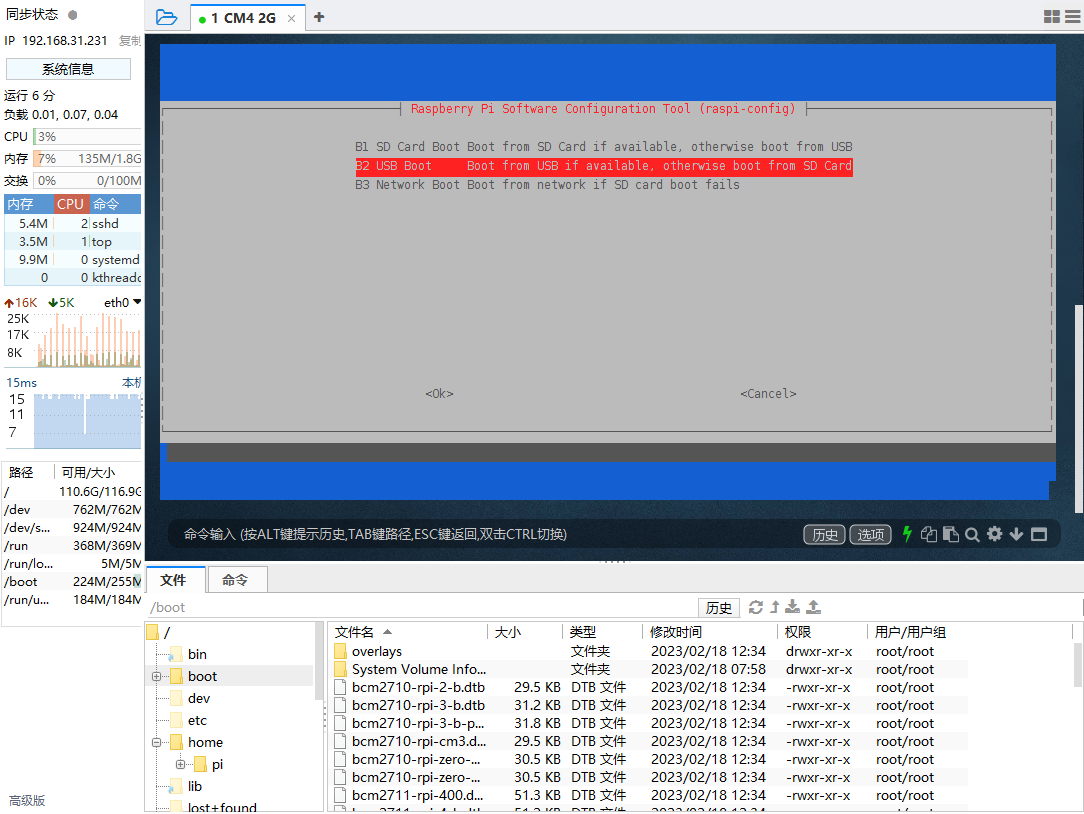This screenshot has width=1084, height=814.
Task: Sort files by 用户/用户组 column
Action: coord(969,632)
